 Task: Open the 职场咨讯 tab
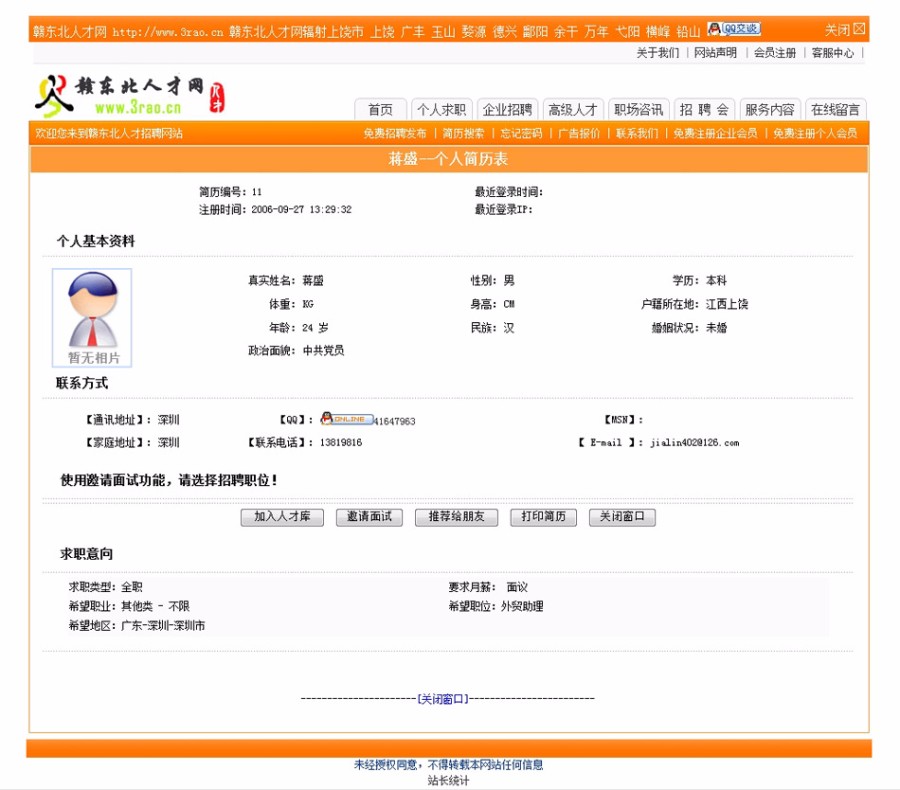[x=638, y=111]
